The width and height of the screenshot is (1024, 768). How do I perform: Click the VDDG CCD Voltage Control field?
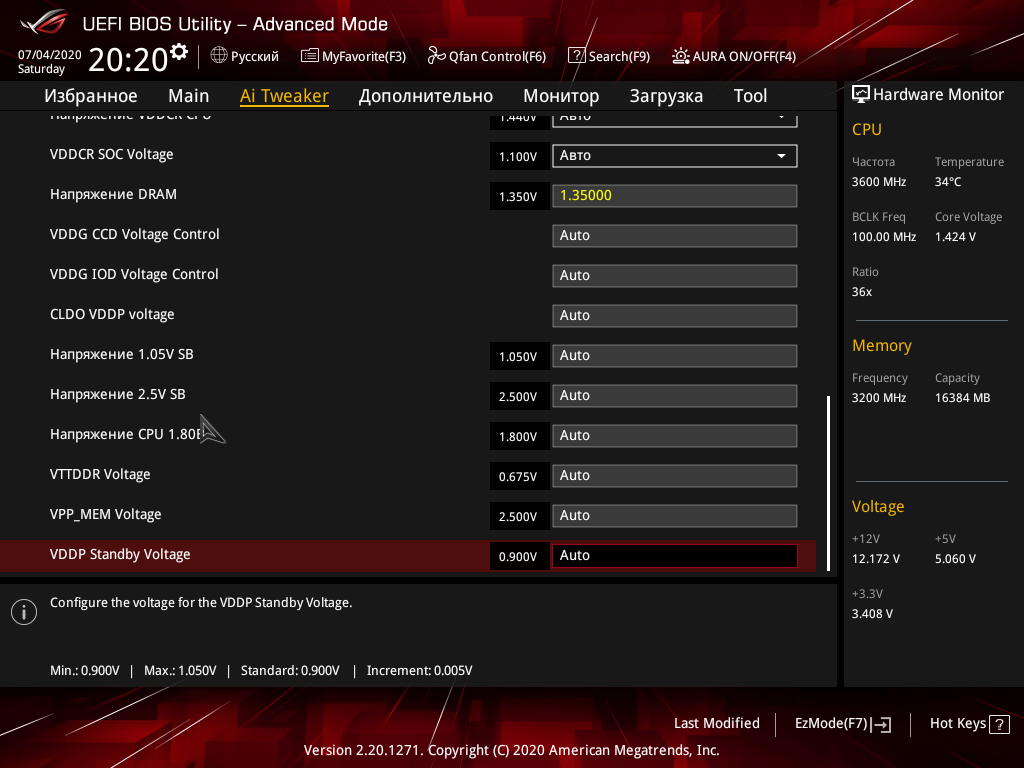click(x=675, y=236)
